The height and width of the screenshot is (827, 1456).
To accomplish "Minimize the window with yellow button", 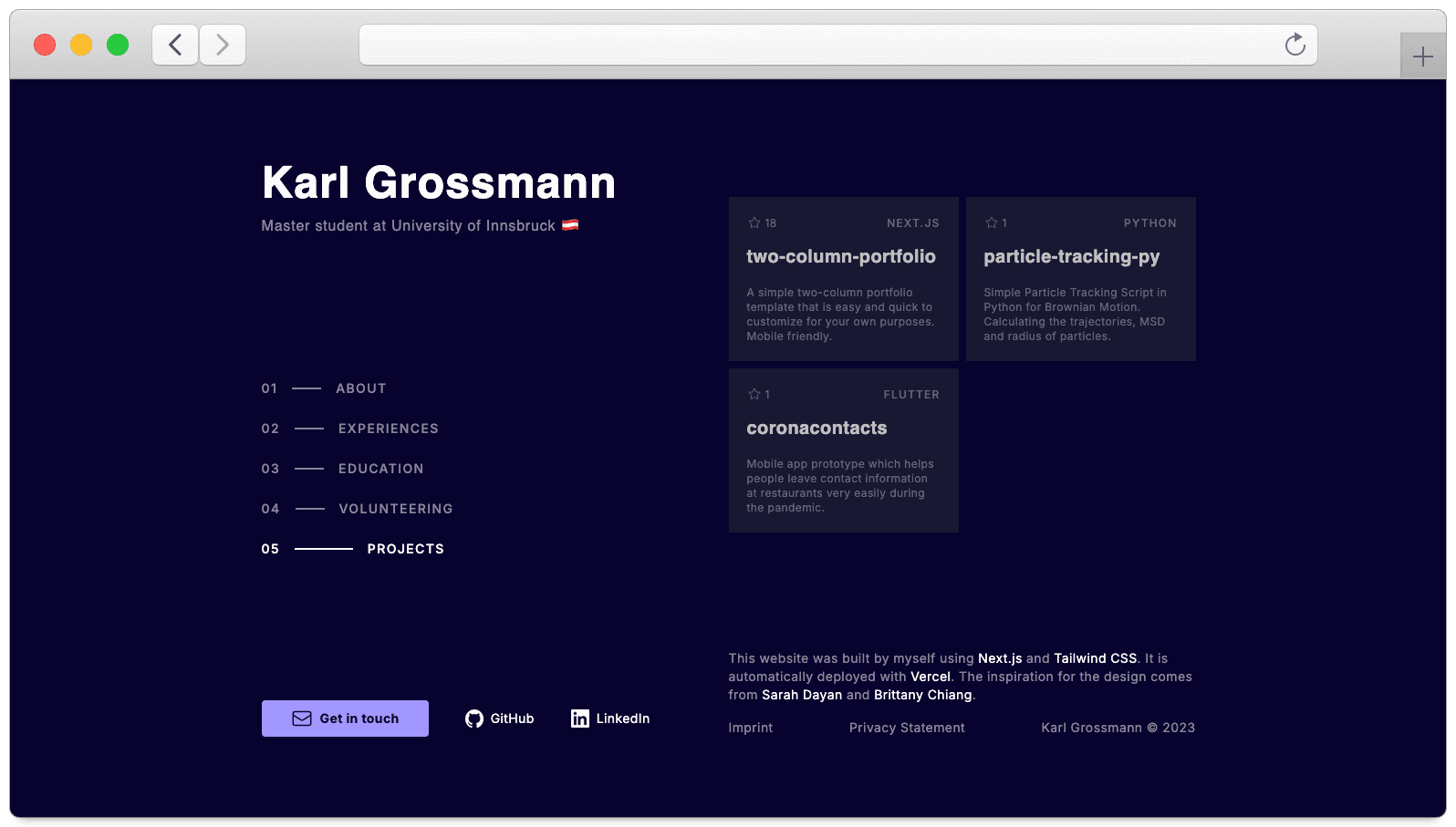I will pyautogui.click(x=81, y=45).
